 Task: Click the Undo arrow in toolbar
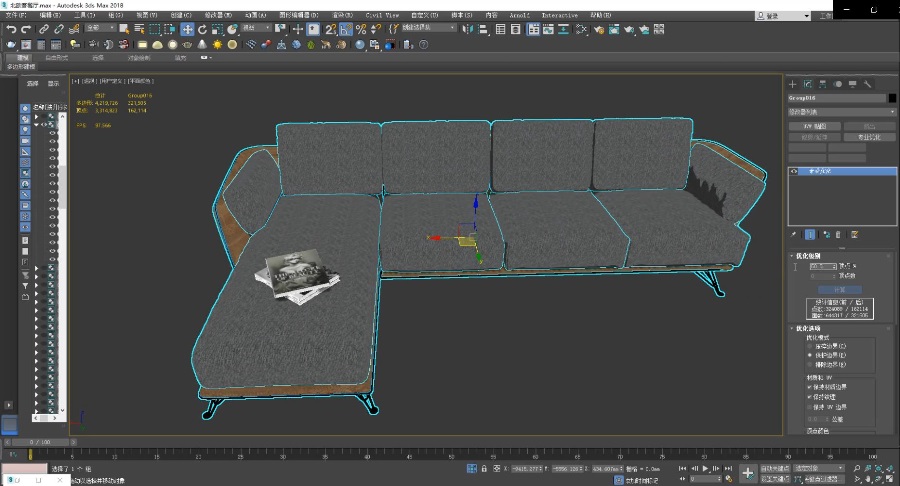(11, 29)
